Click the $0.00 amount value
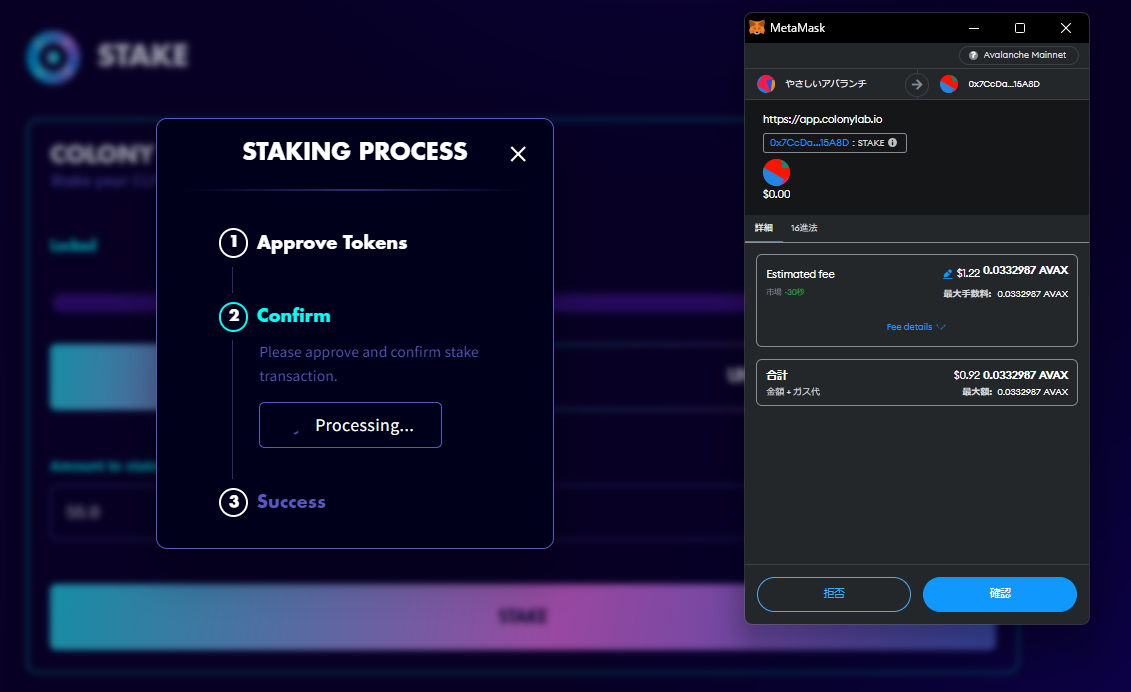The height and width of the screenshot is (692, 1131). point(776,194)
